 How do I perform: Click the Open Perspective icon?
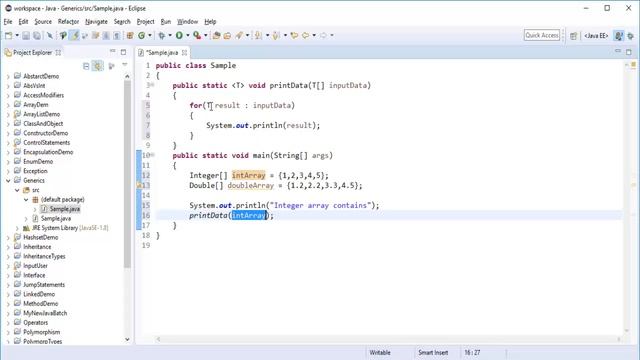(573, 36)
